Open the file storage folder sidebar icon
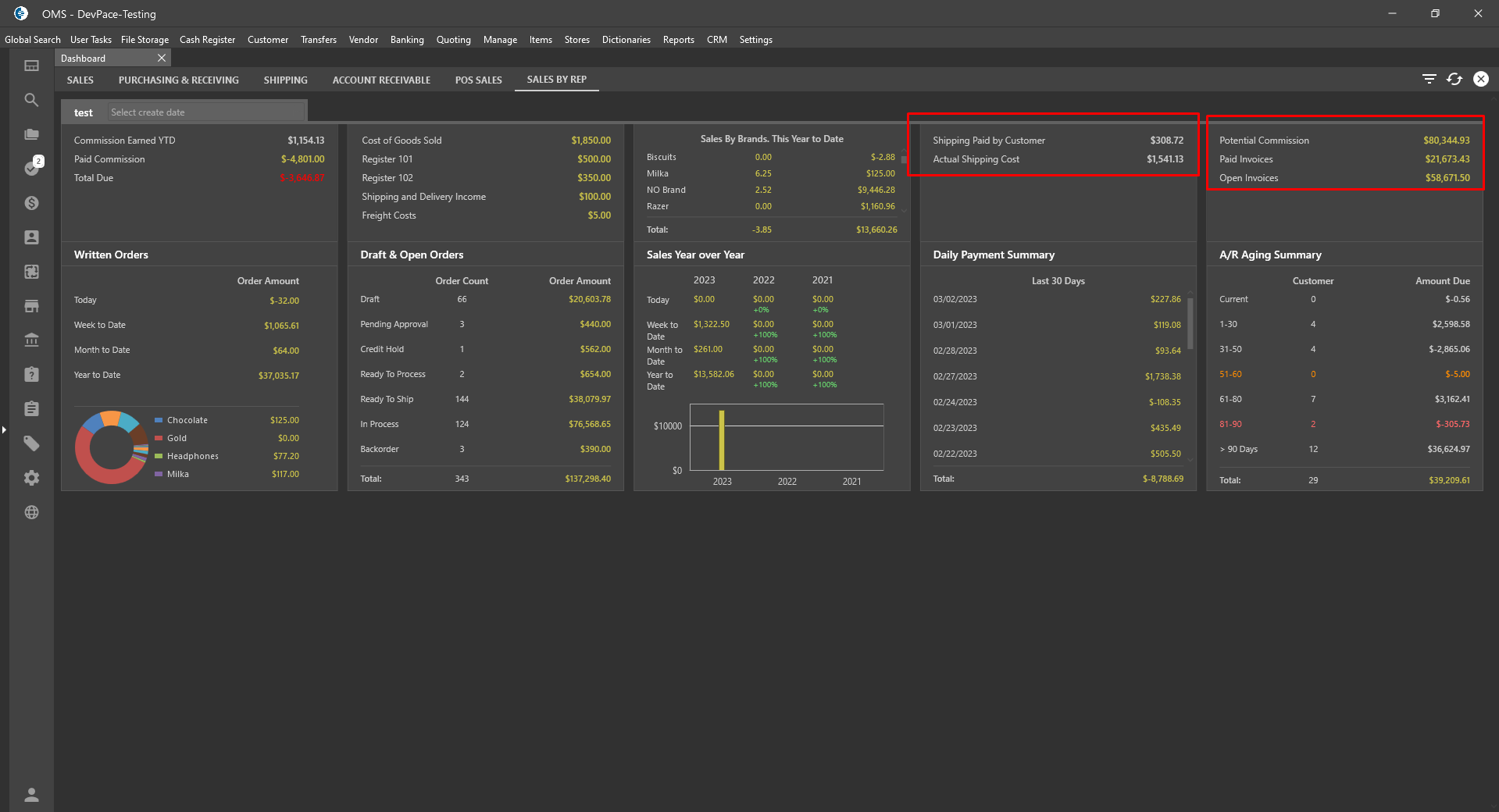Screen dimensions: 1499x812 tap(31, 134)
